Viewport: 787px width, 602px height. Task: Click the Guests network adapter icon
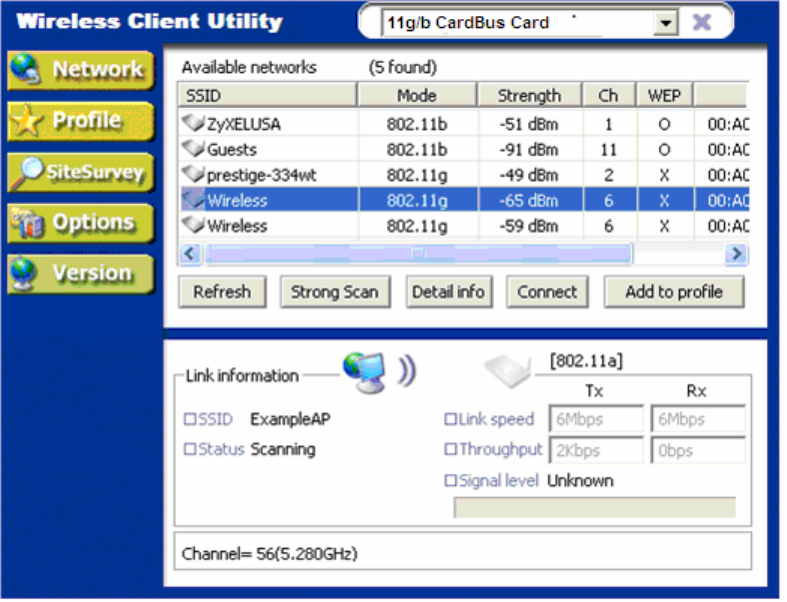pyautogui.click(x=193, y=149)
